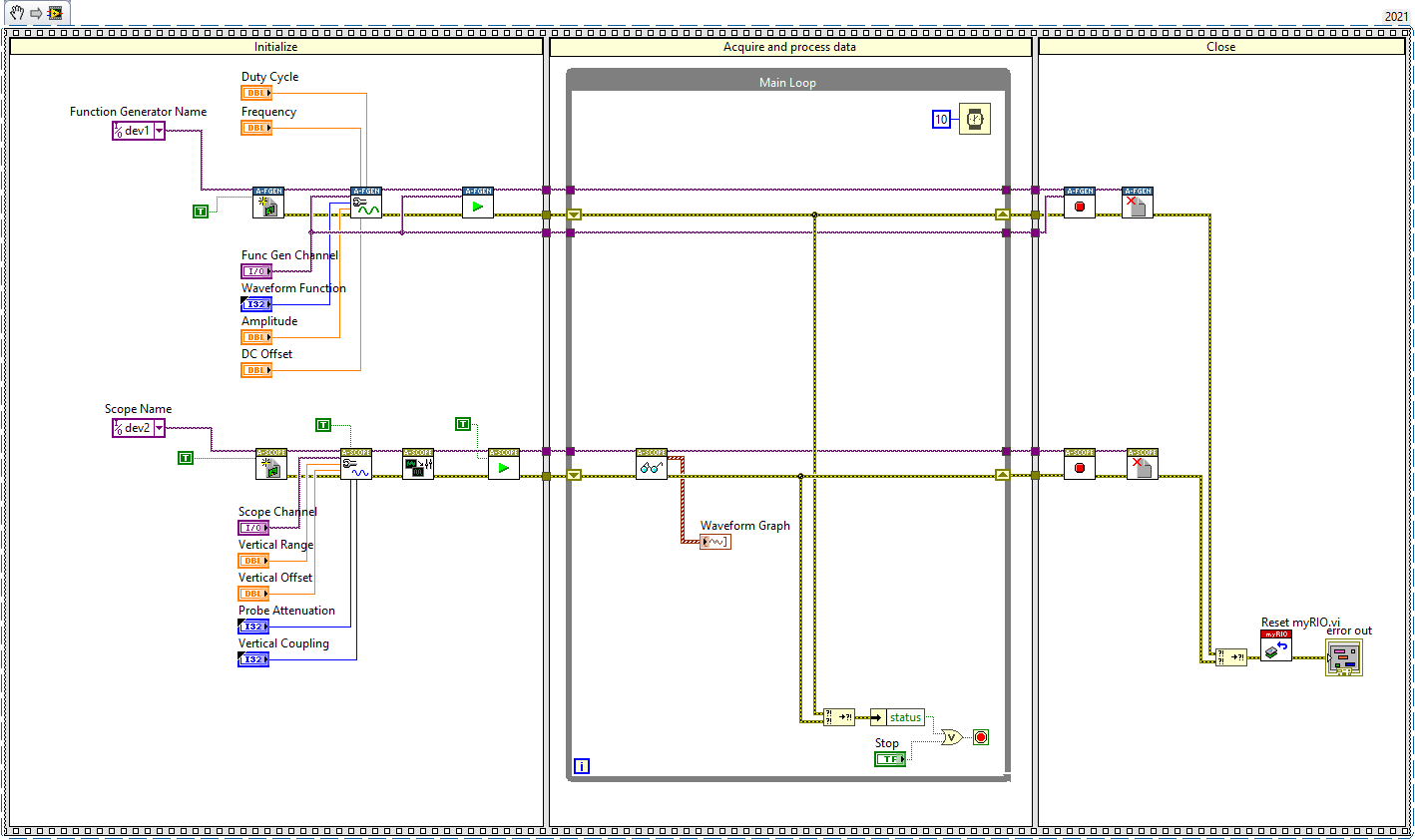Screen dimensions: 1415x840
Task: Click the upper left shift register on Main Loop
Action: [x=574, y=214]
